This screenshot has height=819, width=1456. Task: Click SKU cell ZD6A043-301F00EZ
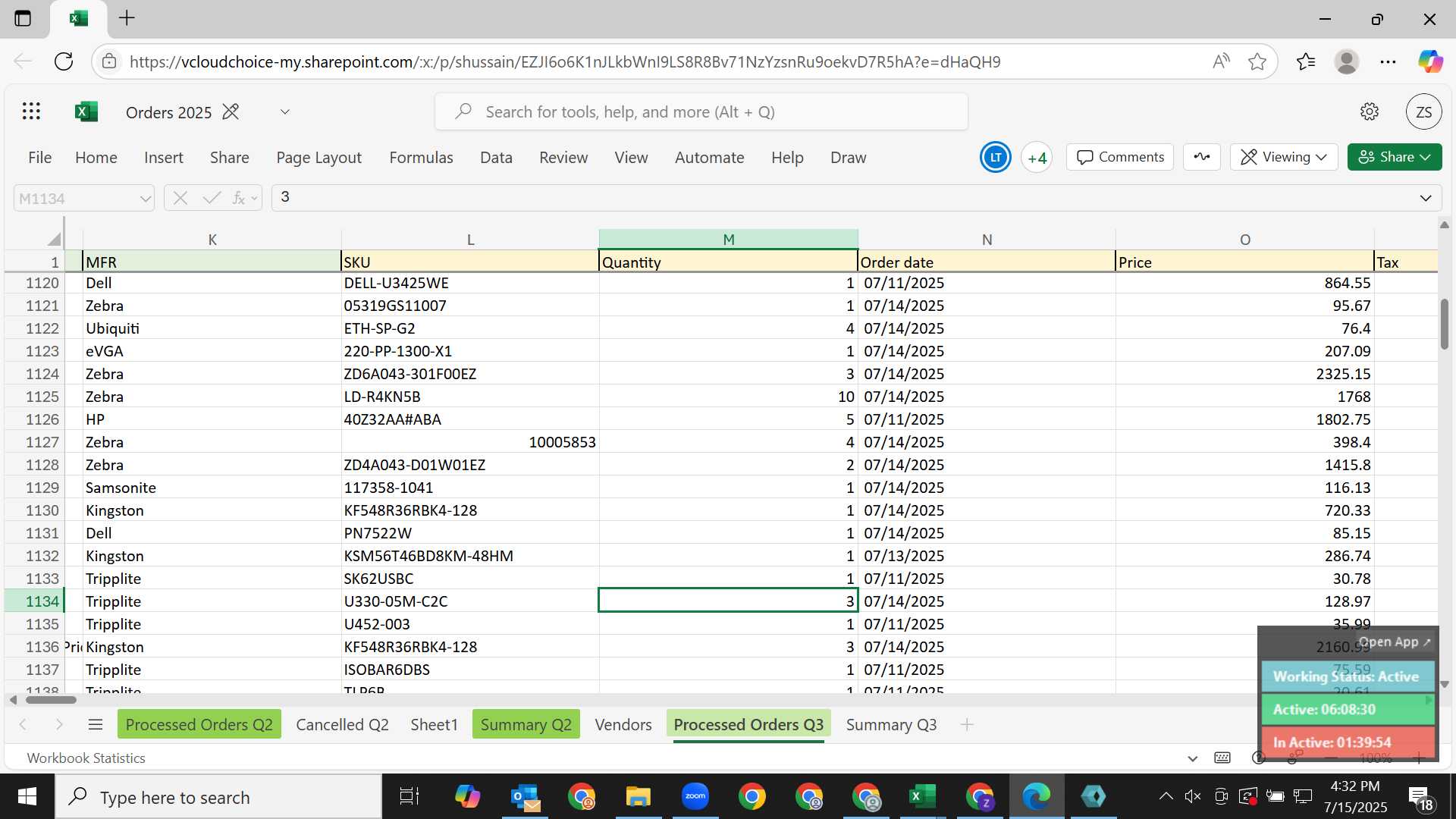[x=470, y=374]
